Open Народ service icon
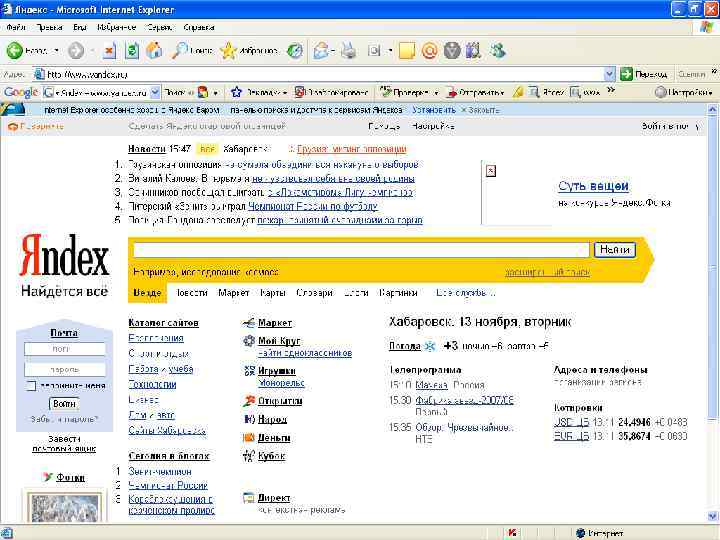Image resolution: width=720 pixels, height=540 pixels. click(x=249, y=419)
